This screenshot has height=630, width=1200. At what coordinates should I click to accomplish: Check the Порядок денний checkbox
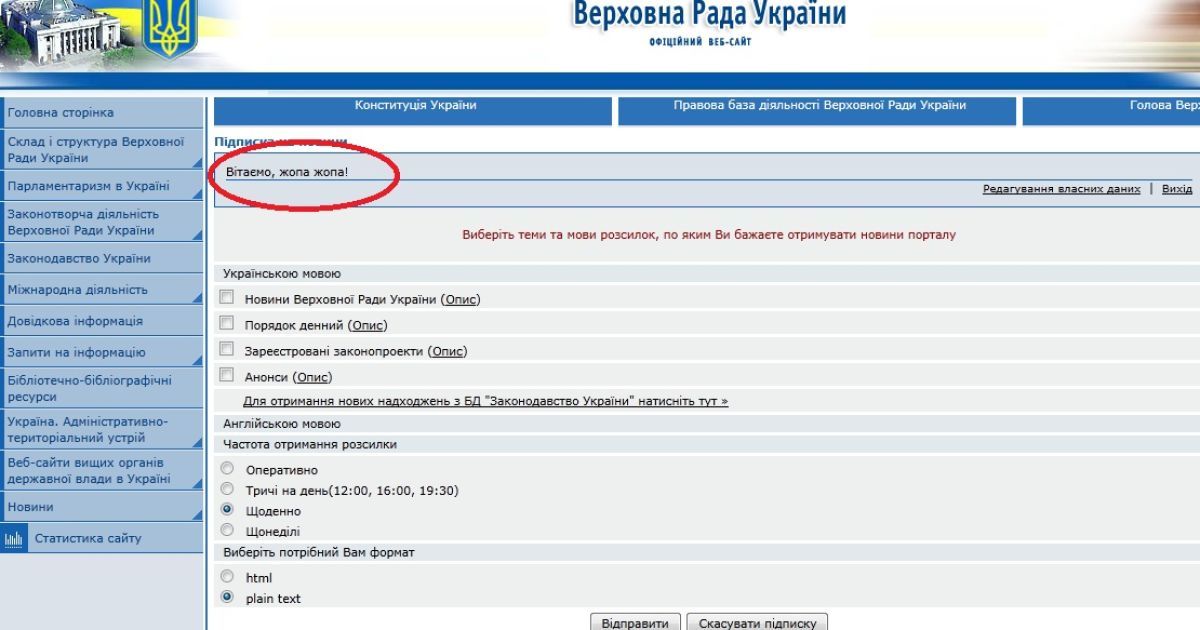(227, 323)
